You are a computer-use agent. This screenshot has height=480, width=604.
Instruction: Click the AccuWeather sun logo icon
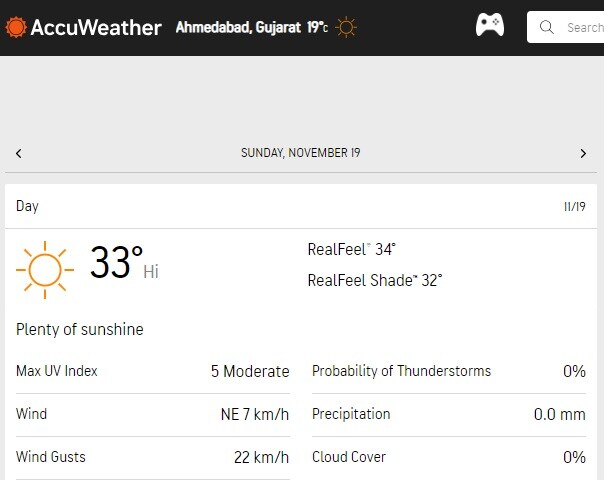click(x=16, y=27)
